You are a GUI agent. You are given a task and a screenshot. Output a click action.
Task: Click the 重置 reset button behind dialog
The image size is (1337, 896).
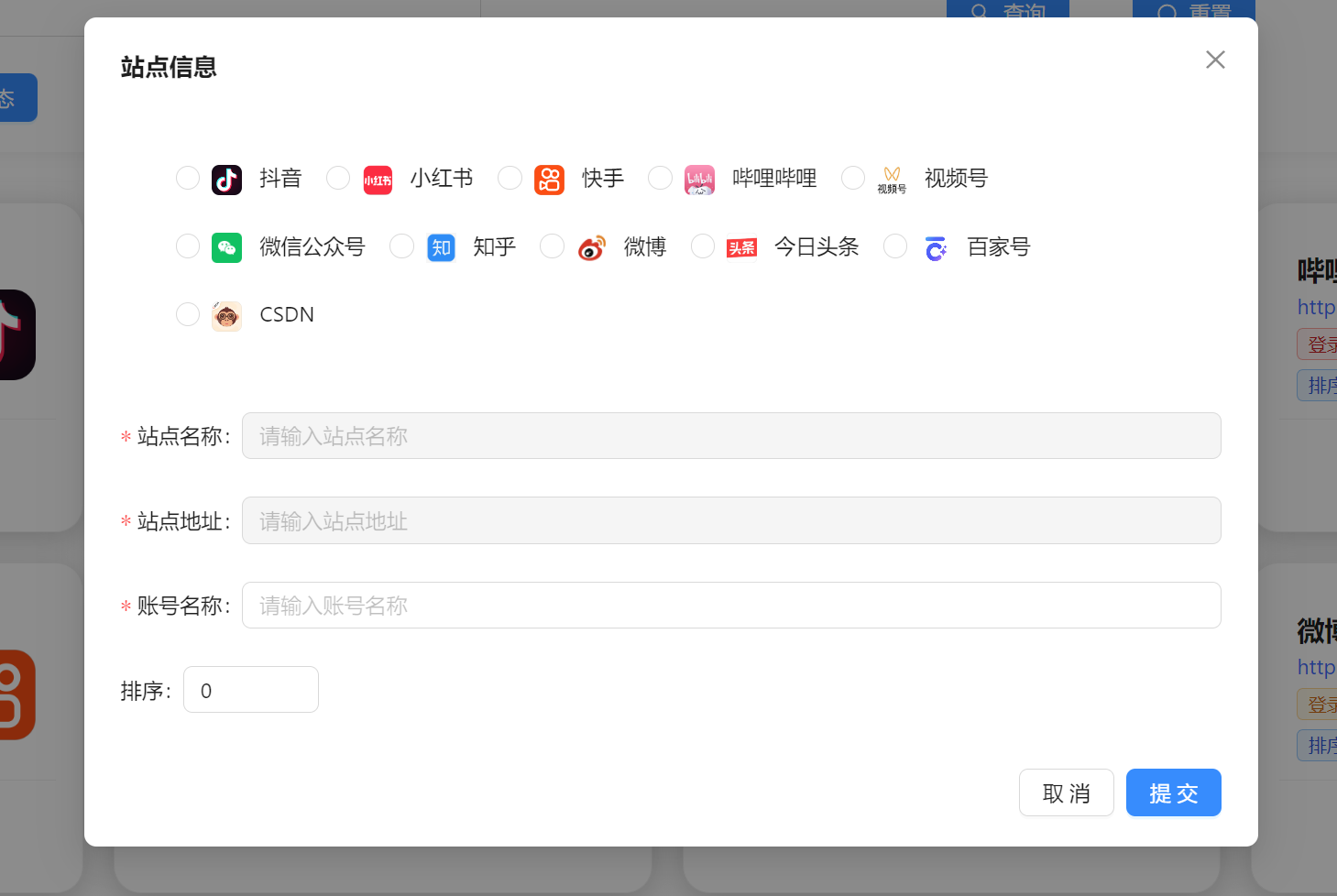(1194, 9)
